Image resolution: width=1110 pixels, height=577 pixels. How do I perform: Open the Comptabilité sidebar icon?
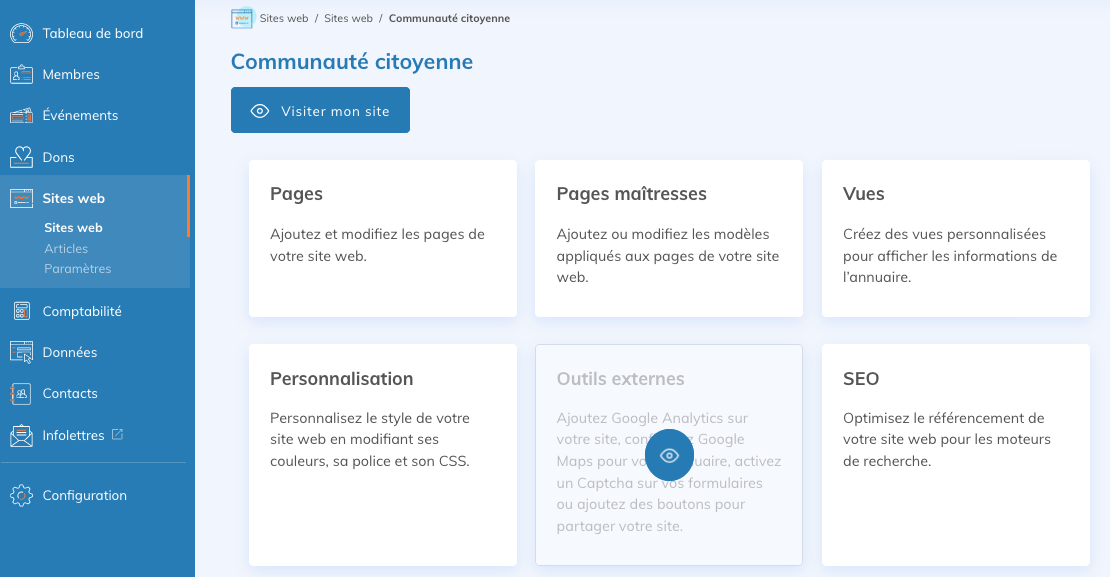[x=20, y=311]
